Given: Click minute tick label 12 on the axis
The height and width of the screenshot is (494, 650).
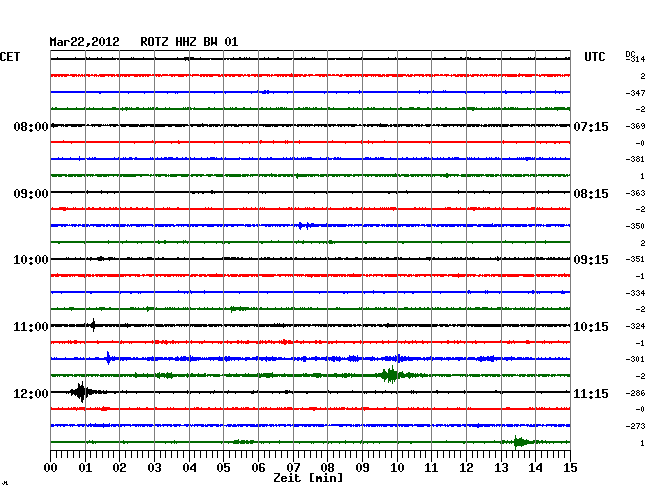Looking at the screenshot, I should [x=466, y=467].
